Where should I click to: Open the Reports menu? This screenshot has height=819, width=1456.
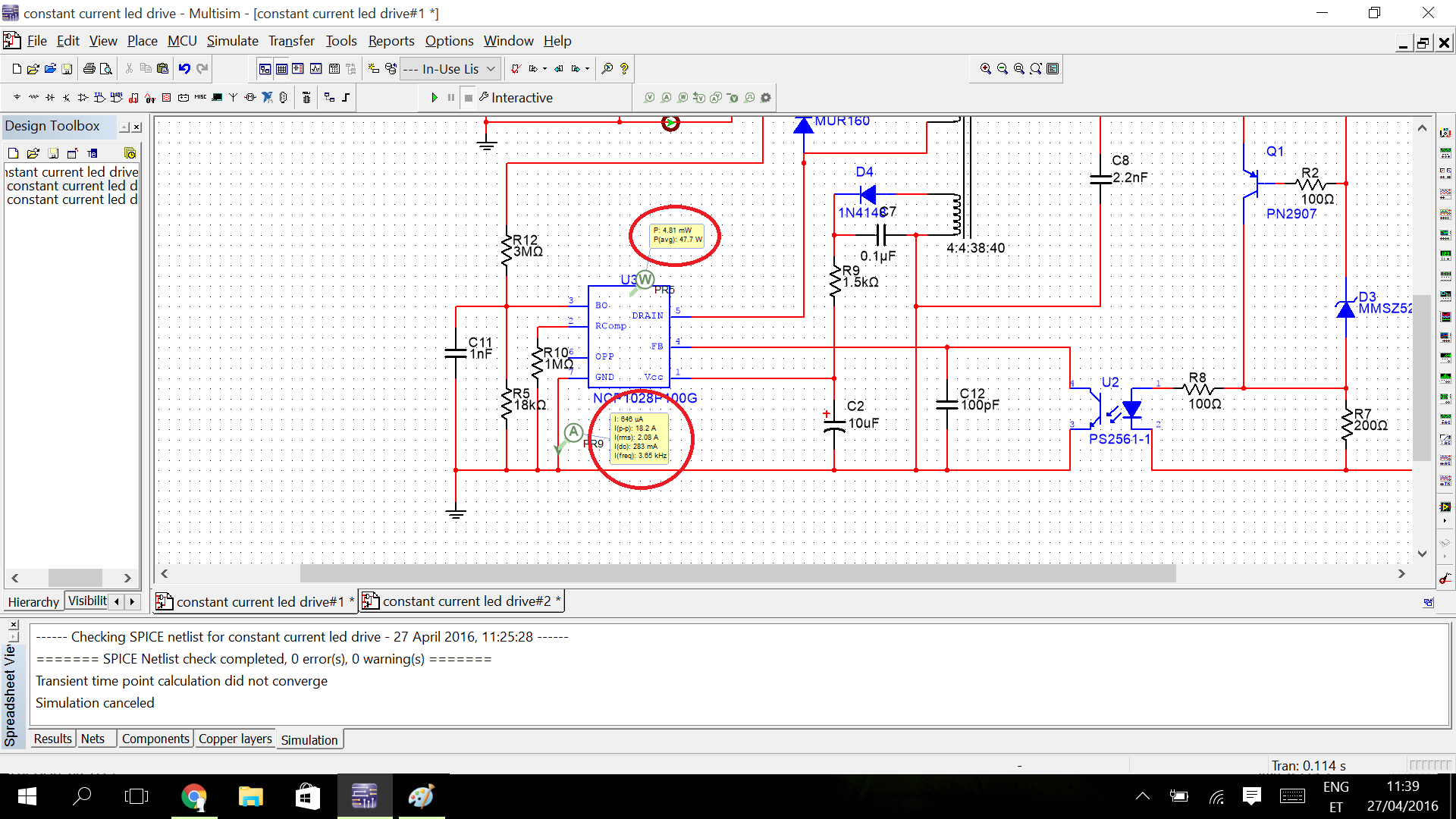tap(391, 41)
